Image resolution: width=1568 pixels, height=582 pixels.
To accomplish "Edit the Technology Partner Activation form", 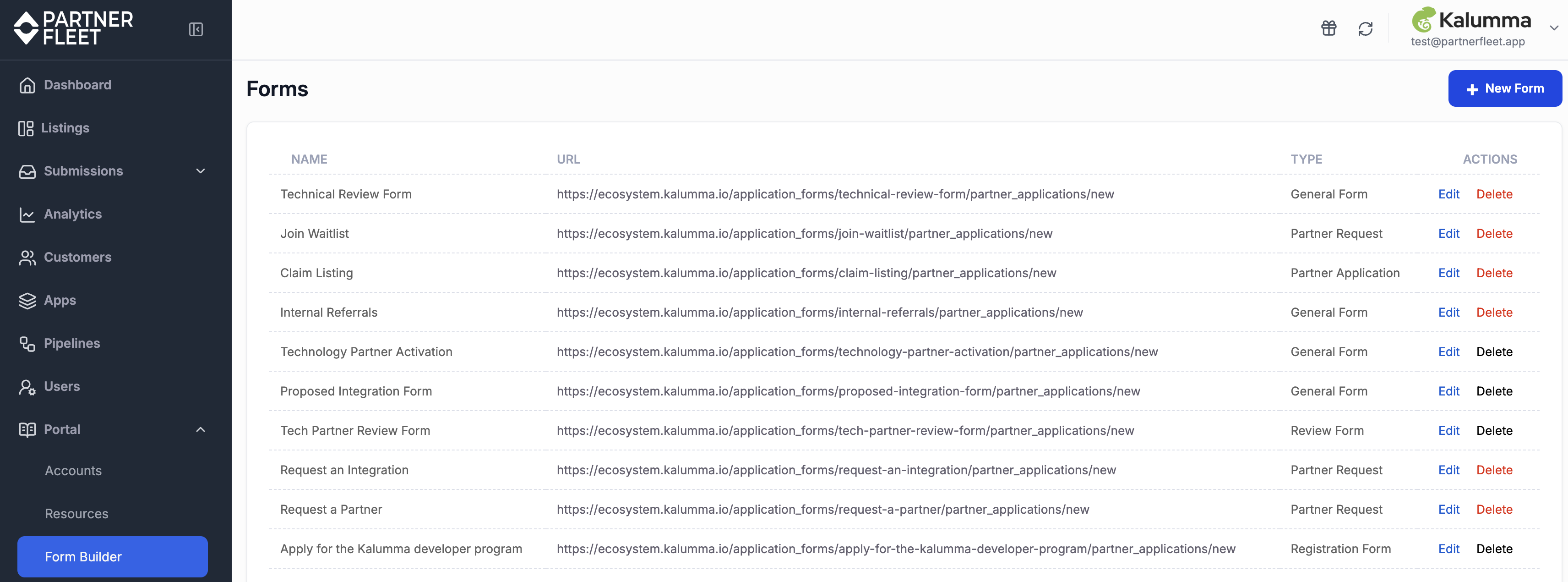I will coord(1448,351).
